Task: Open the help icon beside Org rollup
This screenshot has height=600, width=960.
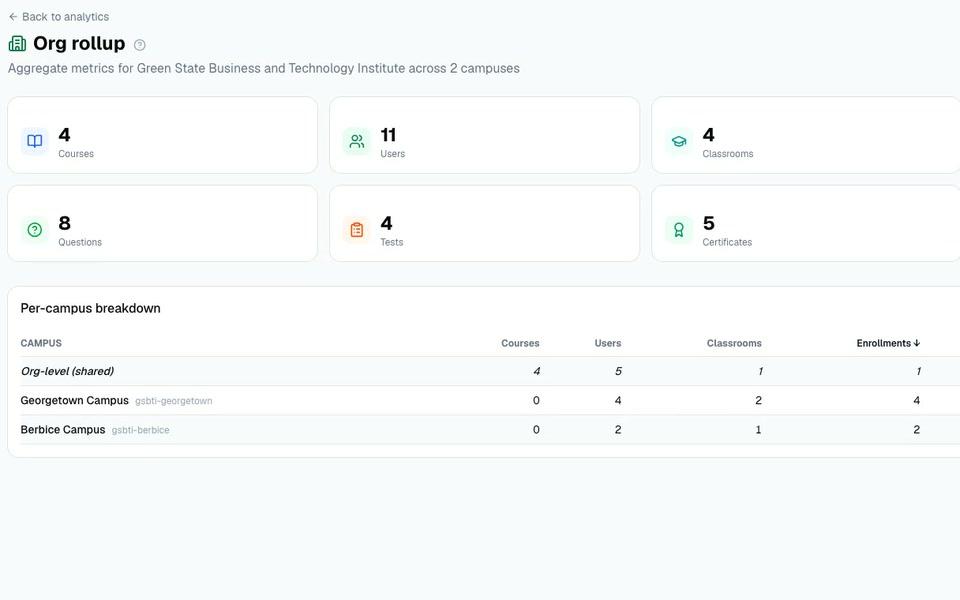Action: point(140,45)
